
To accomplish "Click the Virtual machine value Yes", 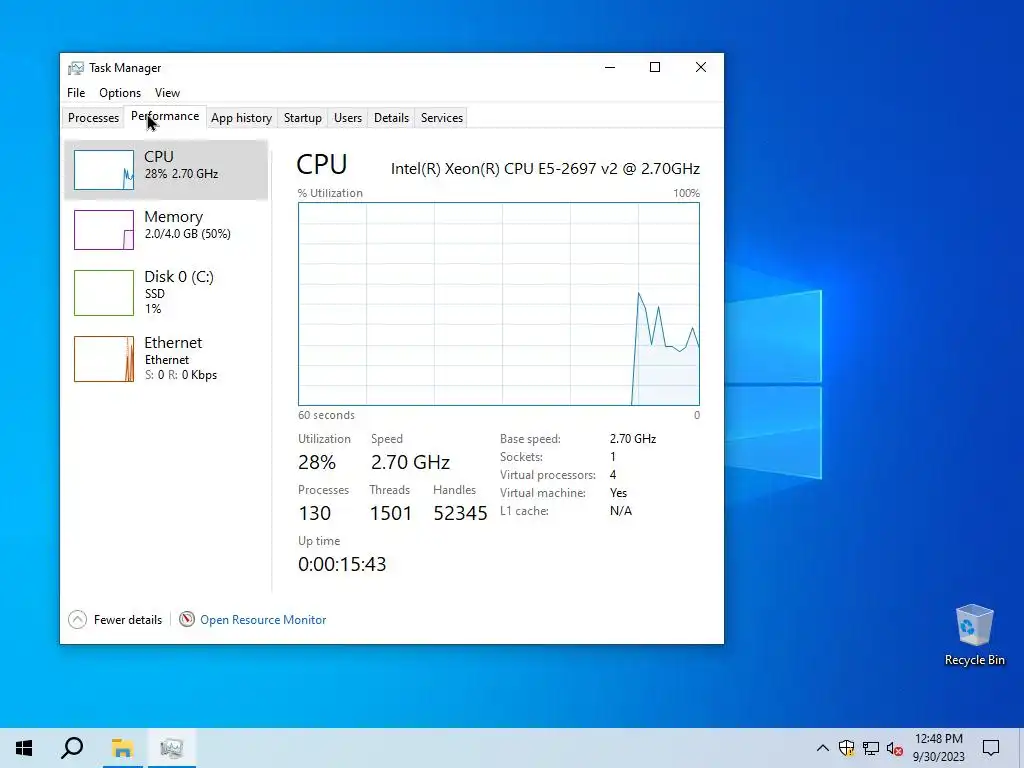I will point(618,493).
